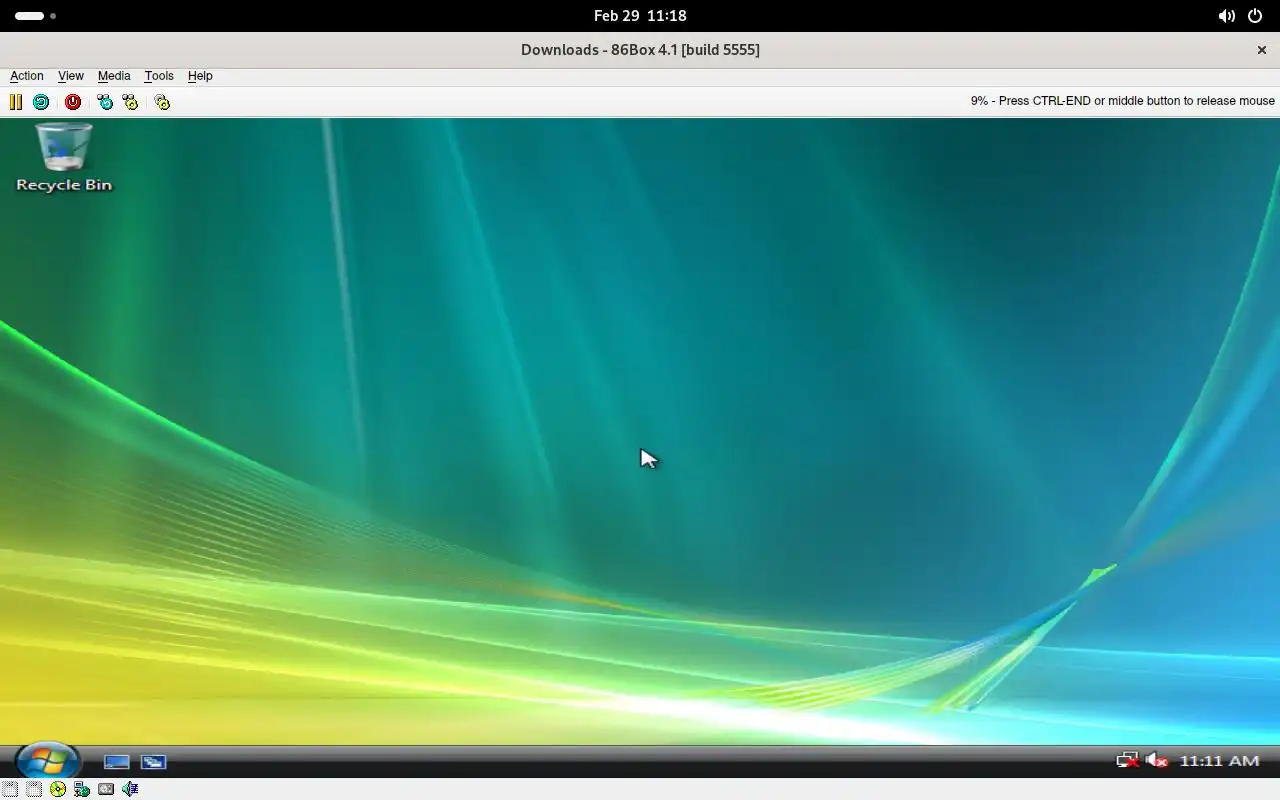Screen dimensions: 1280x800
Task: Send Ctrl+Alt+Del using the toolbar icon
Action: [x=105, y=102]
